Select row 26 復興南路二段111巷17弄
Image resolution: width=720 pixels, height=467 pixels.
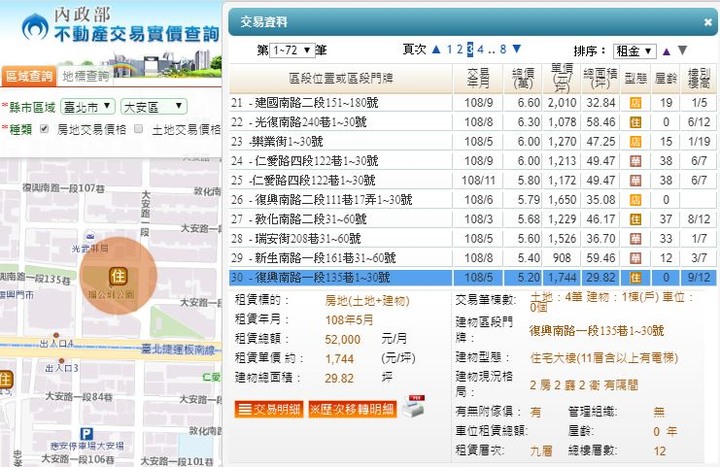coord(472,200)
